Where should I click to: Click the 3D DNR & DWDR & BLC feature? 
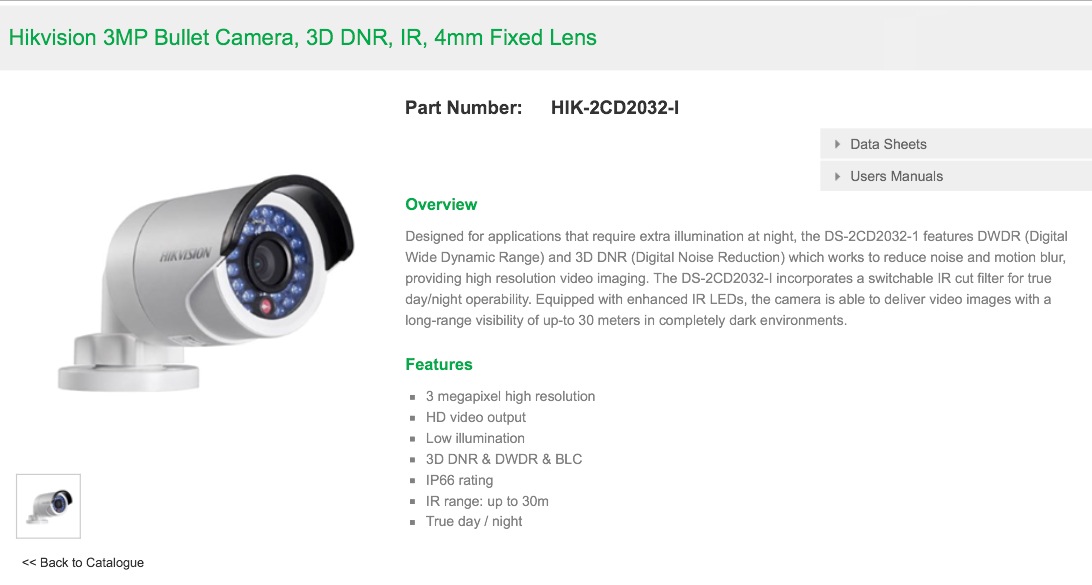[504, 459]
